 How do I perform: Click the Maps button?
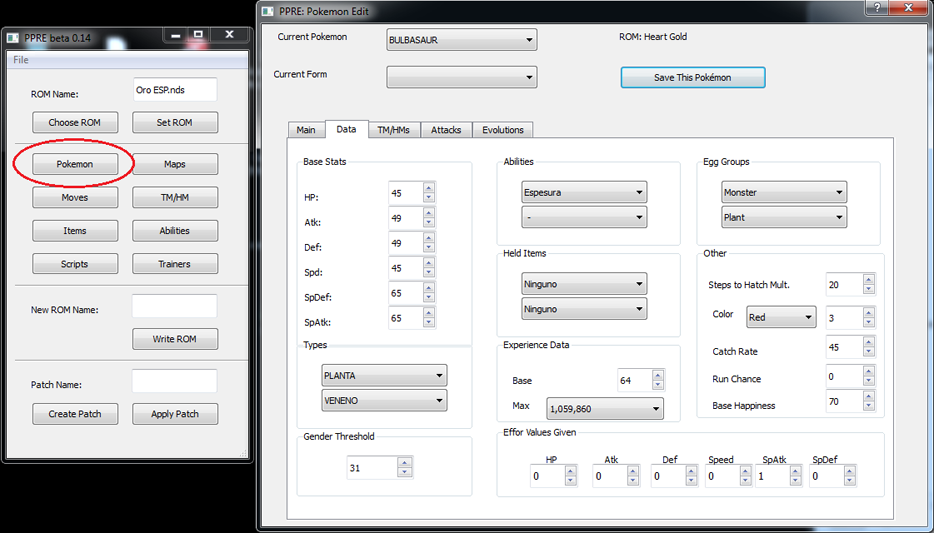click(x=175, y=164)
